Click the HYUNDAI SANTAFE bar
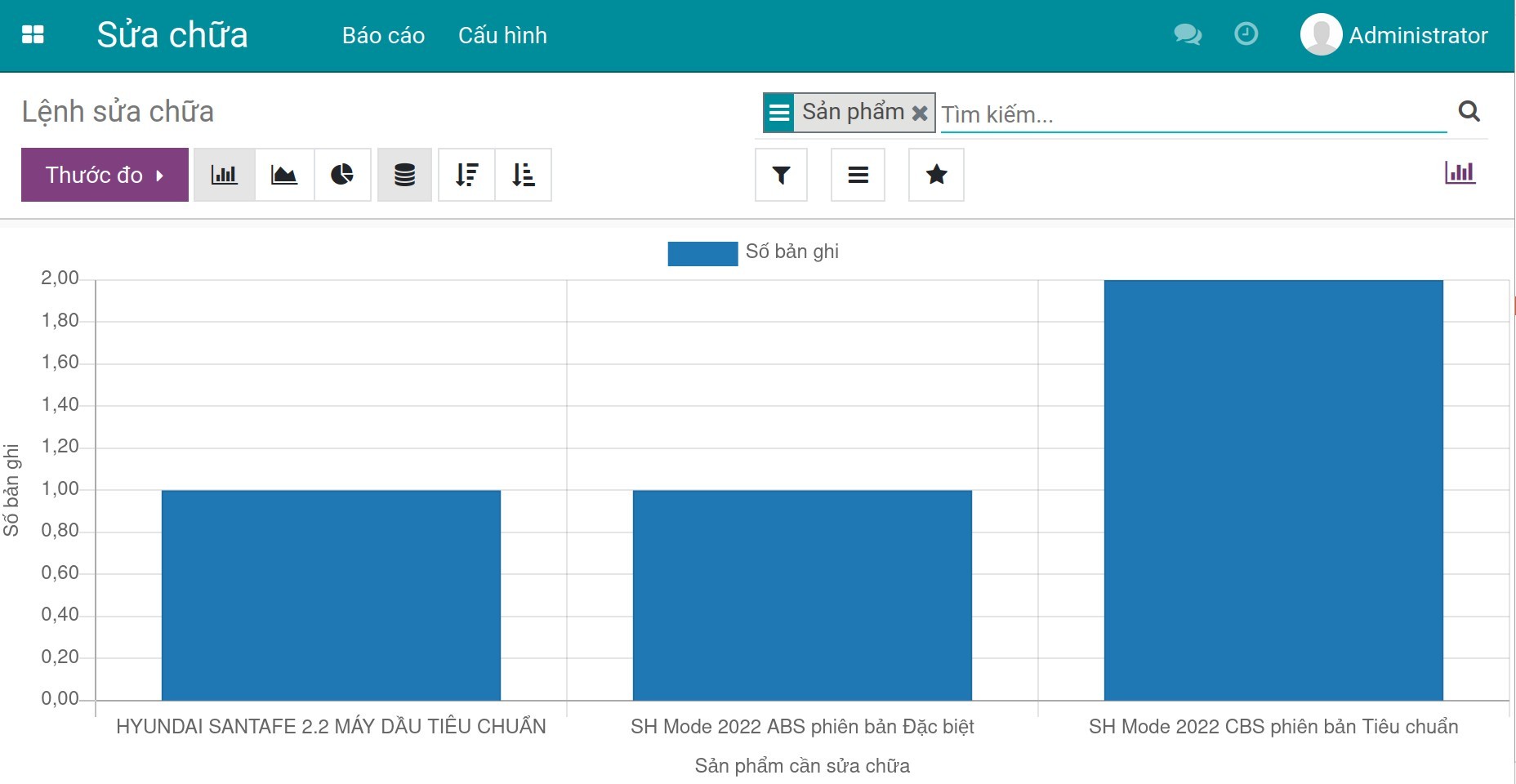Image resolution: width=1516 pixels, height=784 pixels. click(331, 595)
